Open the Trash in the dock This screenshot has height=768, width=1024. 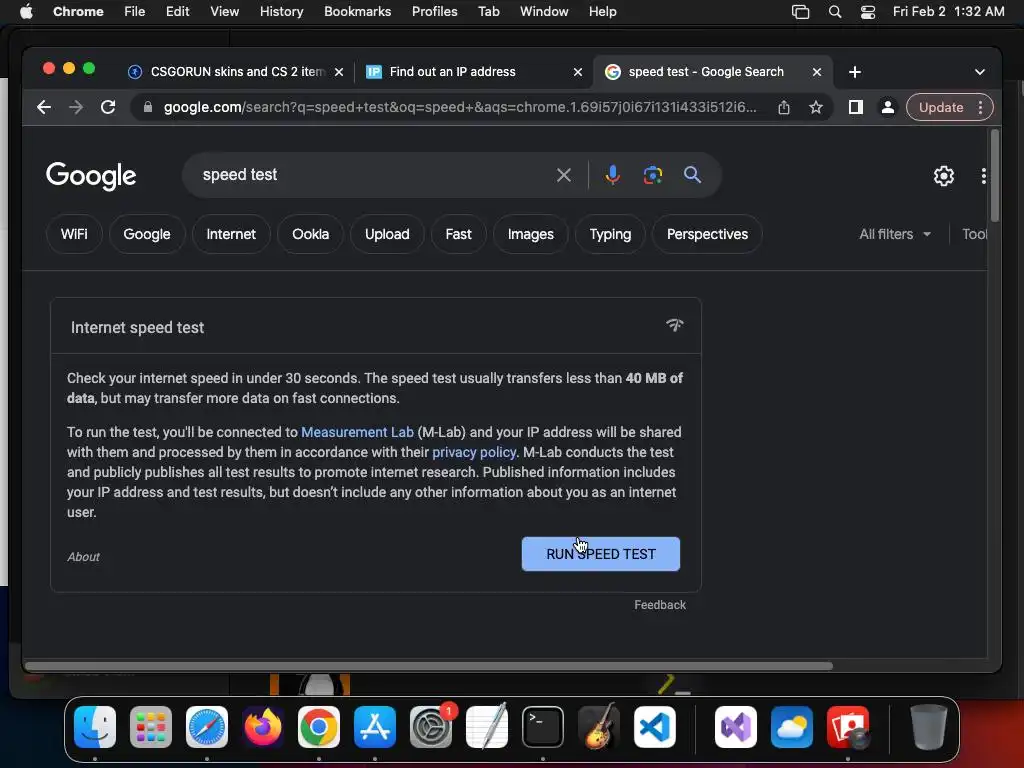pos(928,726)
